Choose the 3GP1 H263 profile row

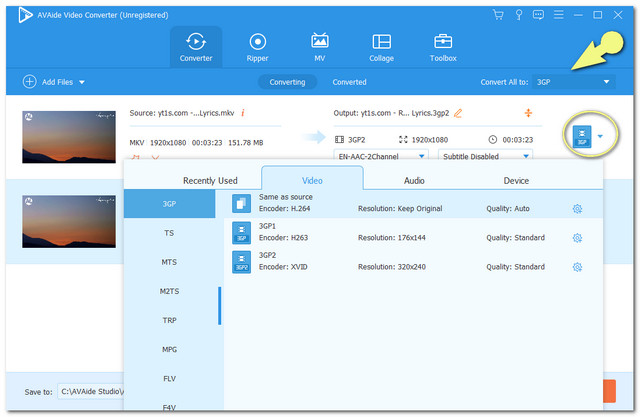point(413,232)
